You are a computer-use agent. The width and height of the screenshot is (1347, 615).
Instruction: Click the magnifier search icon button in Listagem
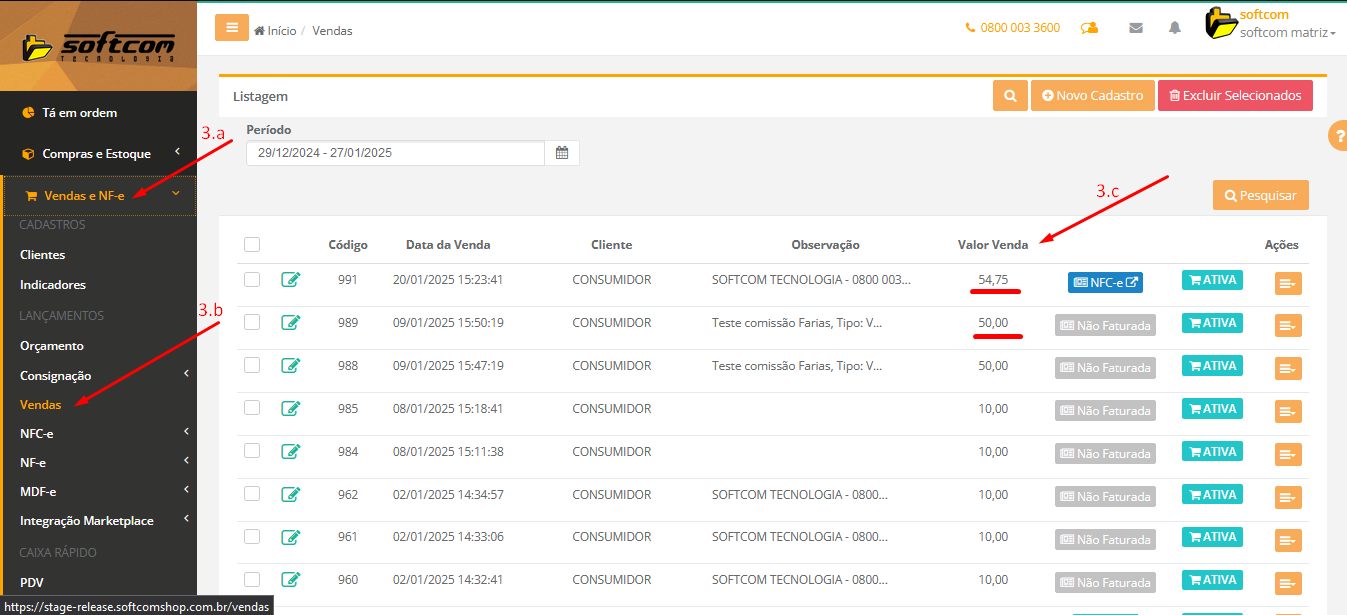click(1010, 96)
